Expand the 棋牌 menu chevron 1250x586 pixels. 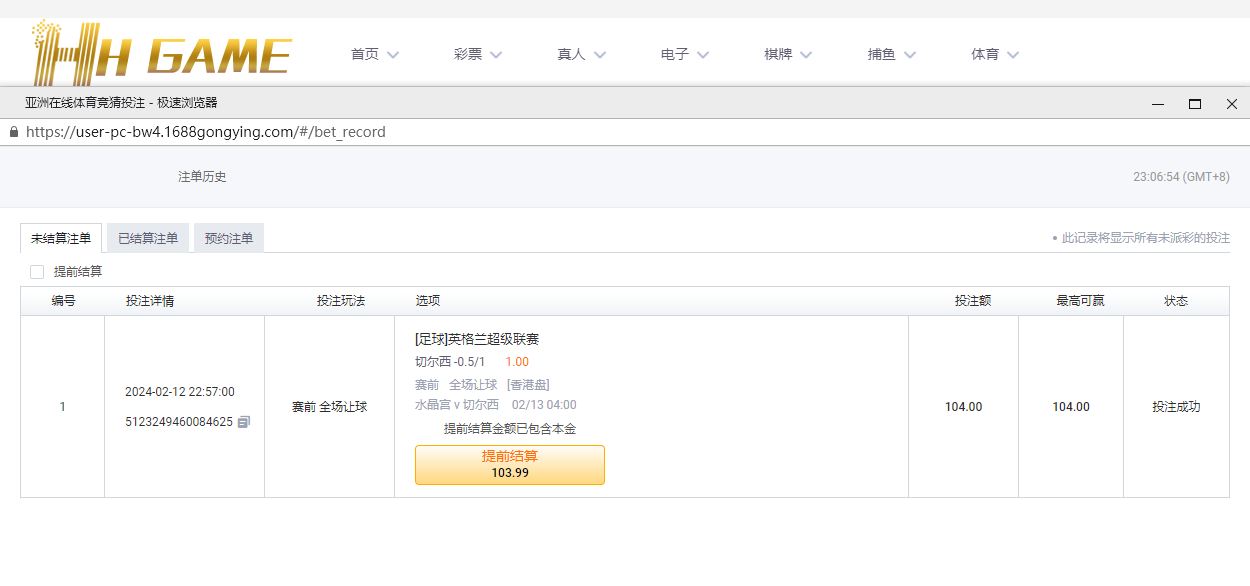[806, 55]
